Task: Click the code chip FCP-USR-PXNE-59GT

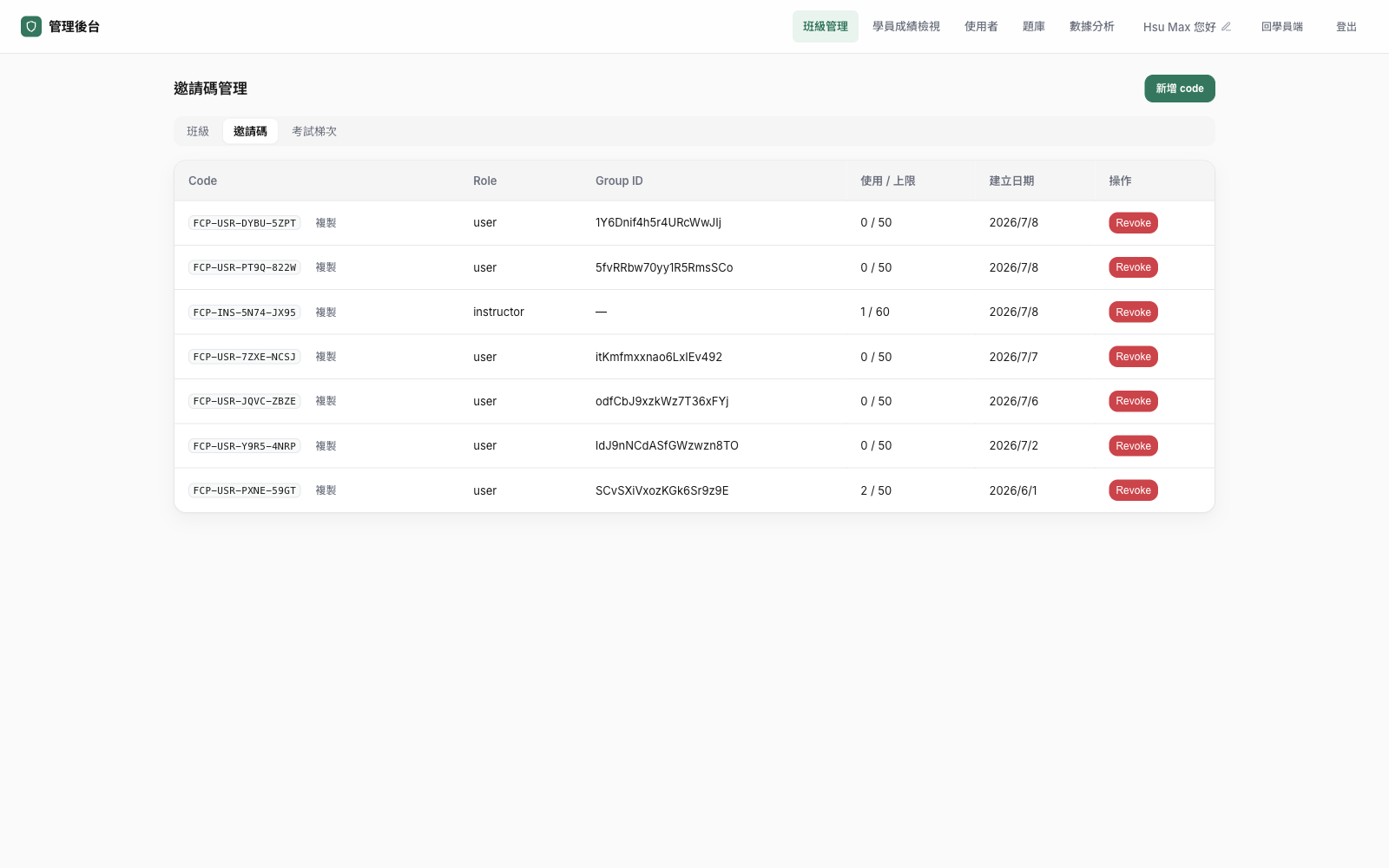Action: [x=245, y=490]
